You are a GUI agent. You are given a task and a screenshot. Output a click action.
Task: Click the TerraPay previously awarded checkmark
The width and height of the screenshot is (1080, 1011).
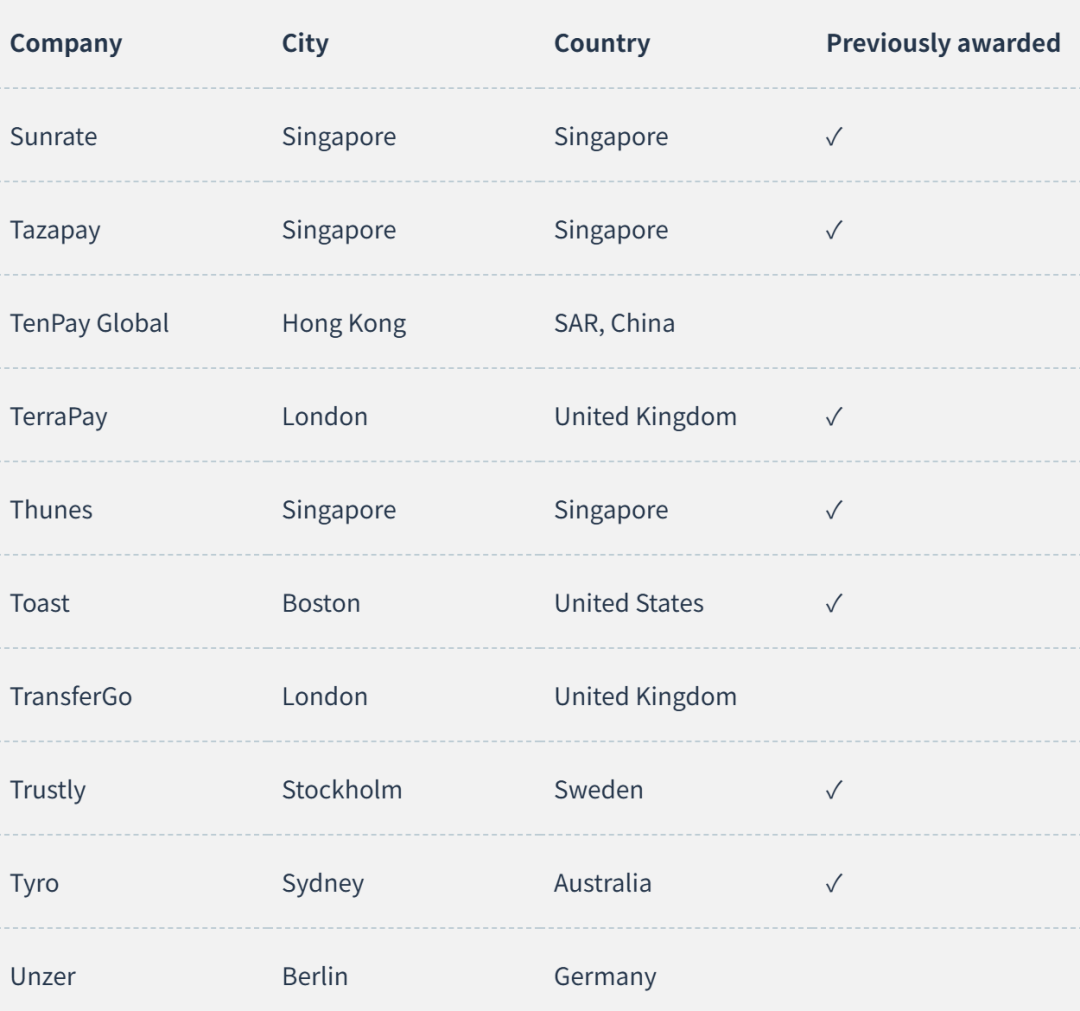(833, 417)
